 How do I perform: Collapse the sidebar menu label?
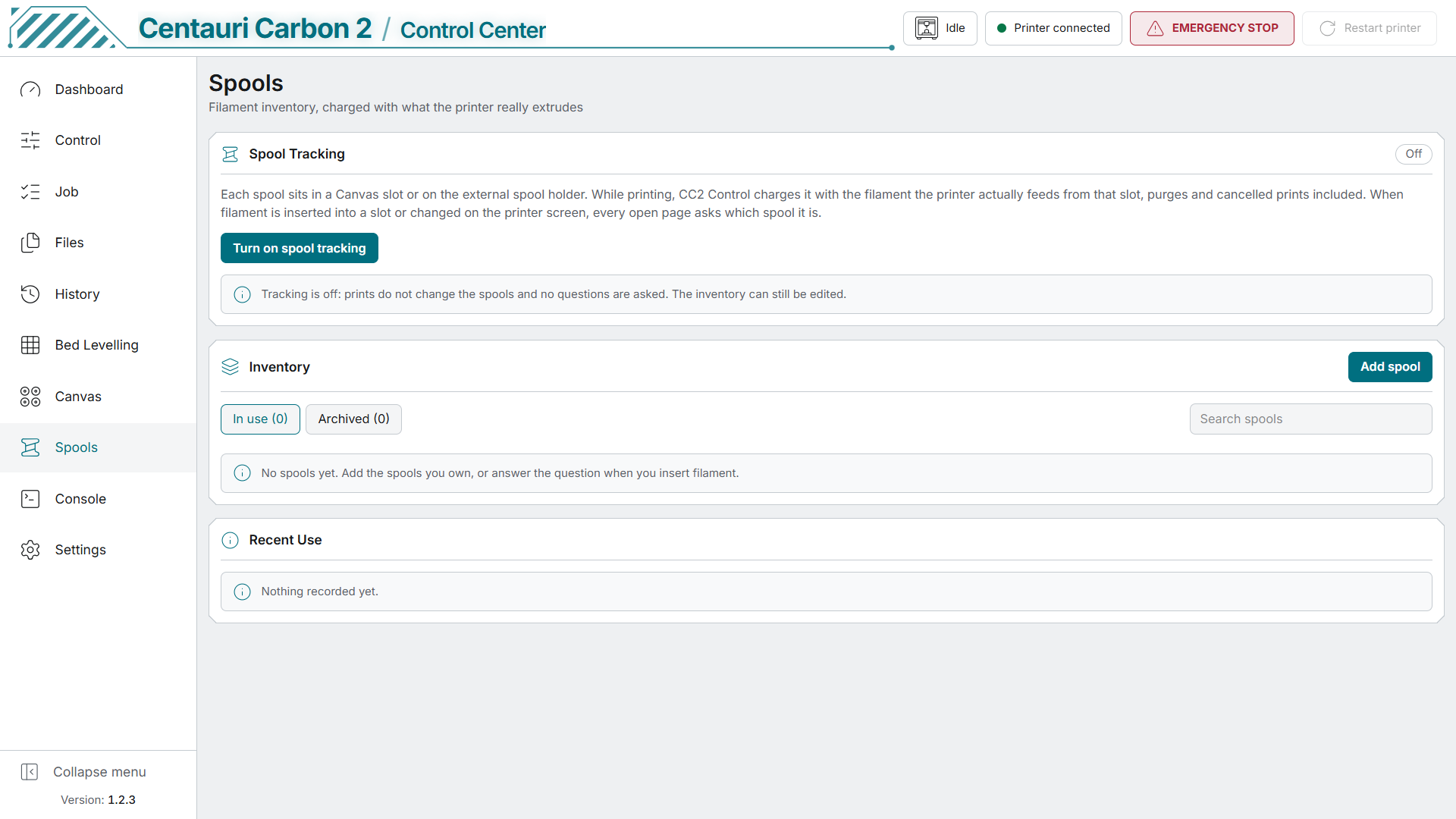(x=99, y=772)
